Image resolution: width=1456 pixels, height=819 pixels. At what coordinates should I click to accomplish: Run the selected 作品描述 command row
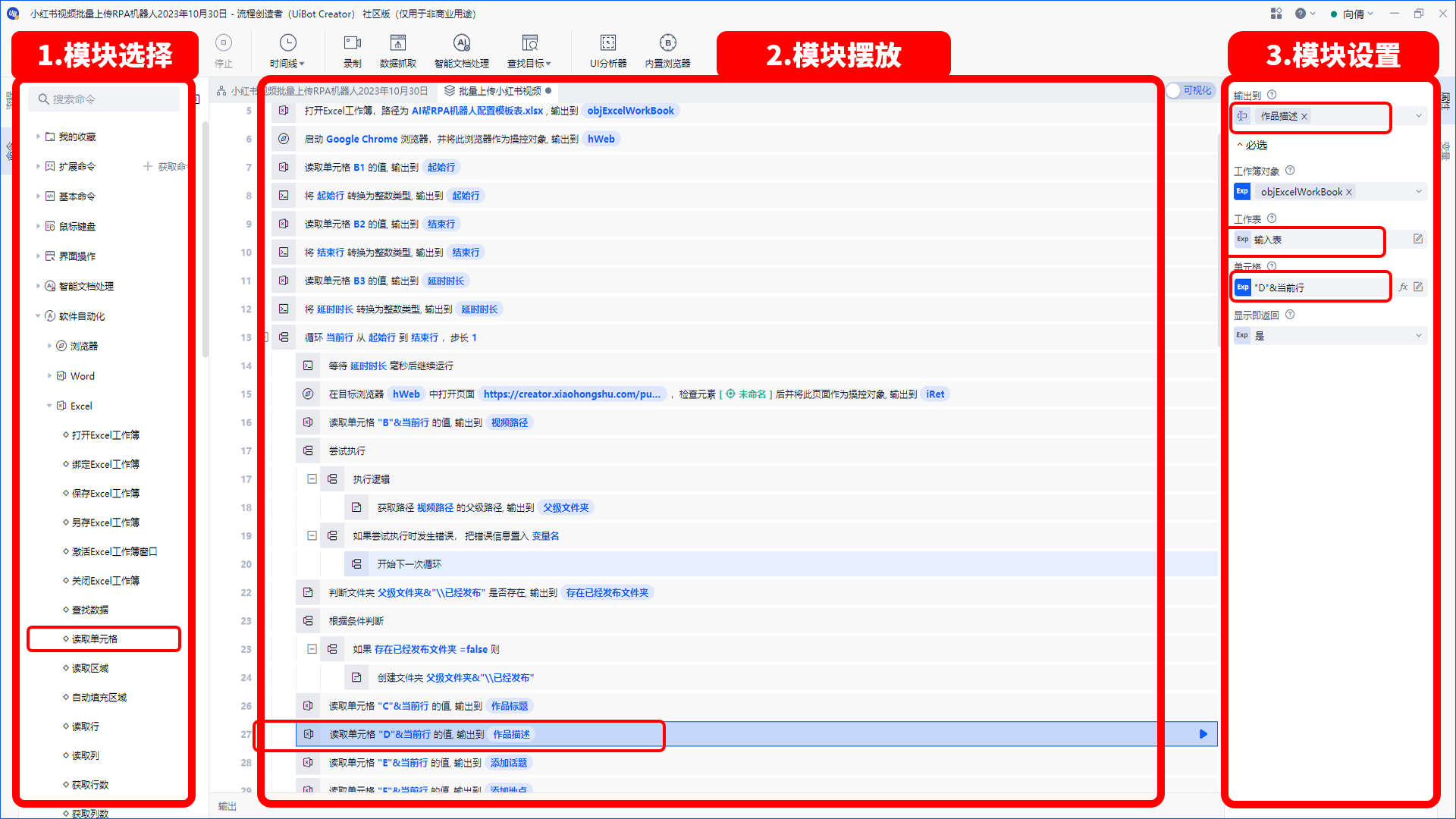[x=1203, y=734]
